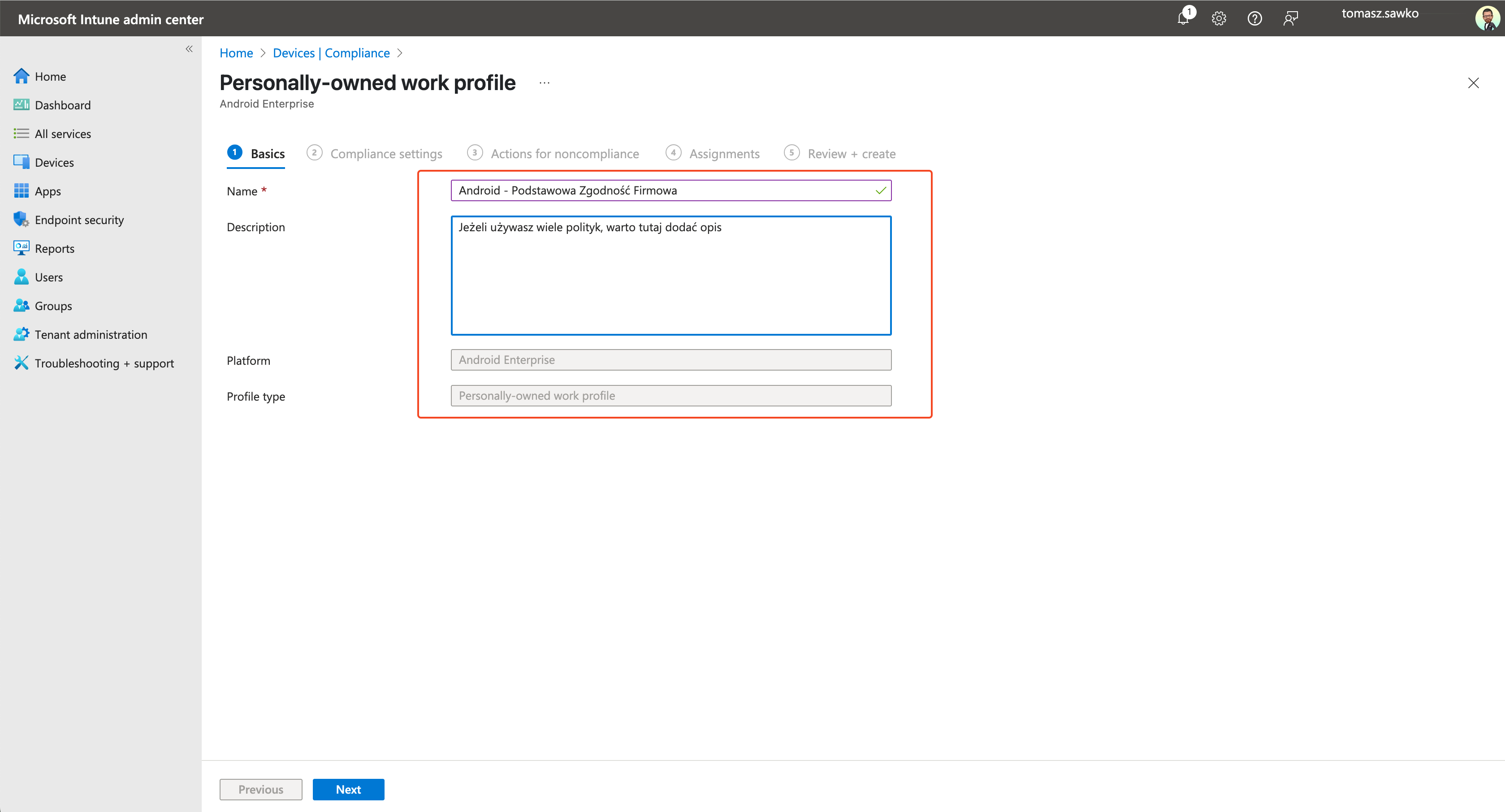Open the help question mark icon

1254,19
